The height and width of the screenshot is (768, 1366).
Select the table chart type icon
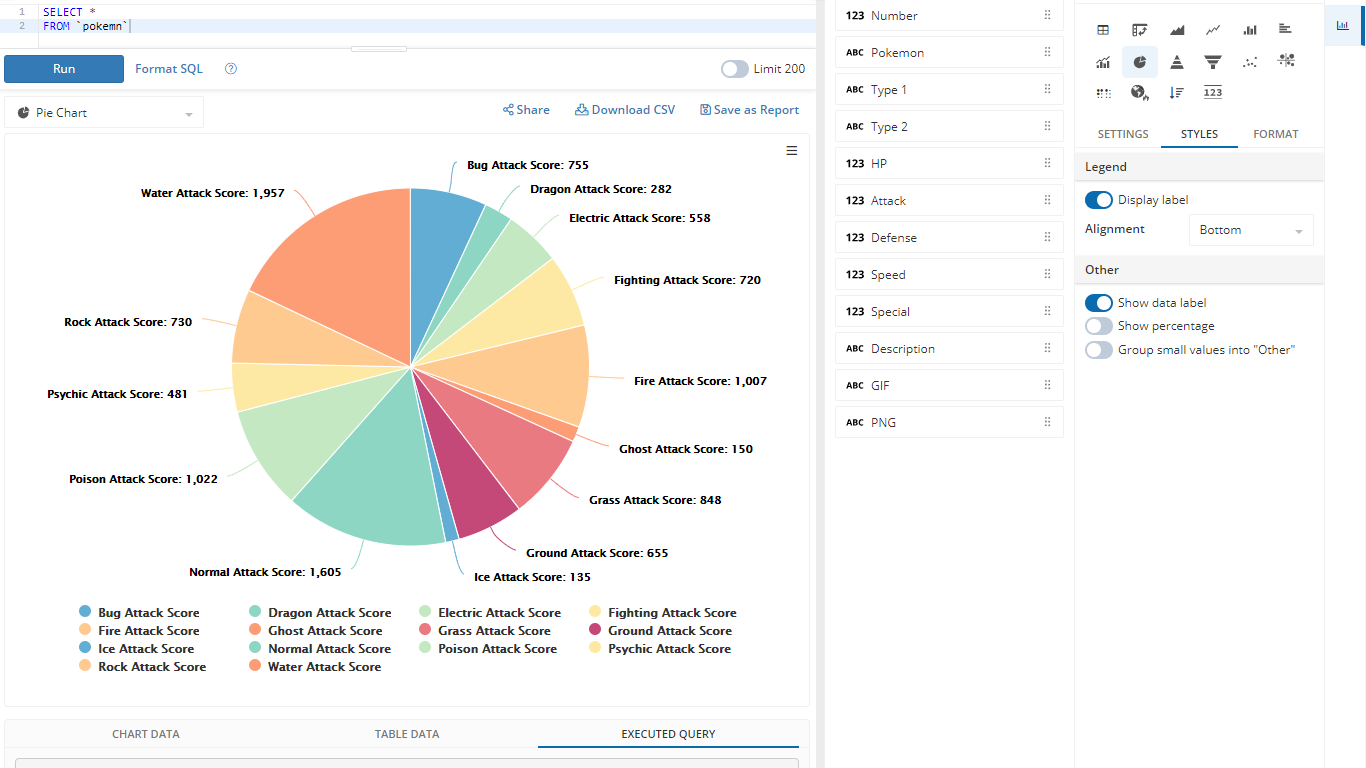click(x=1103, y=30)
